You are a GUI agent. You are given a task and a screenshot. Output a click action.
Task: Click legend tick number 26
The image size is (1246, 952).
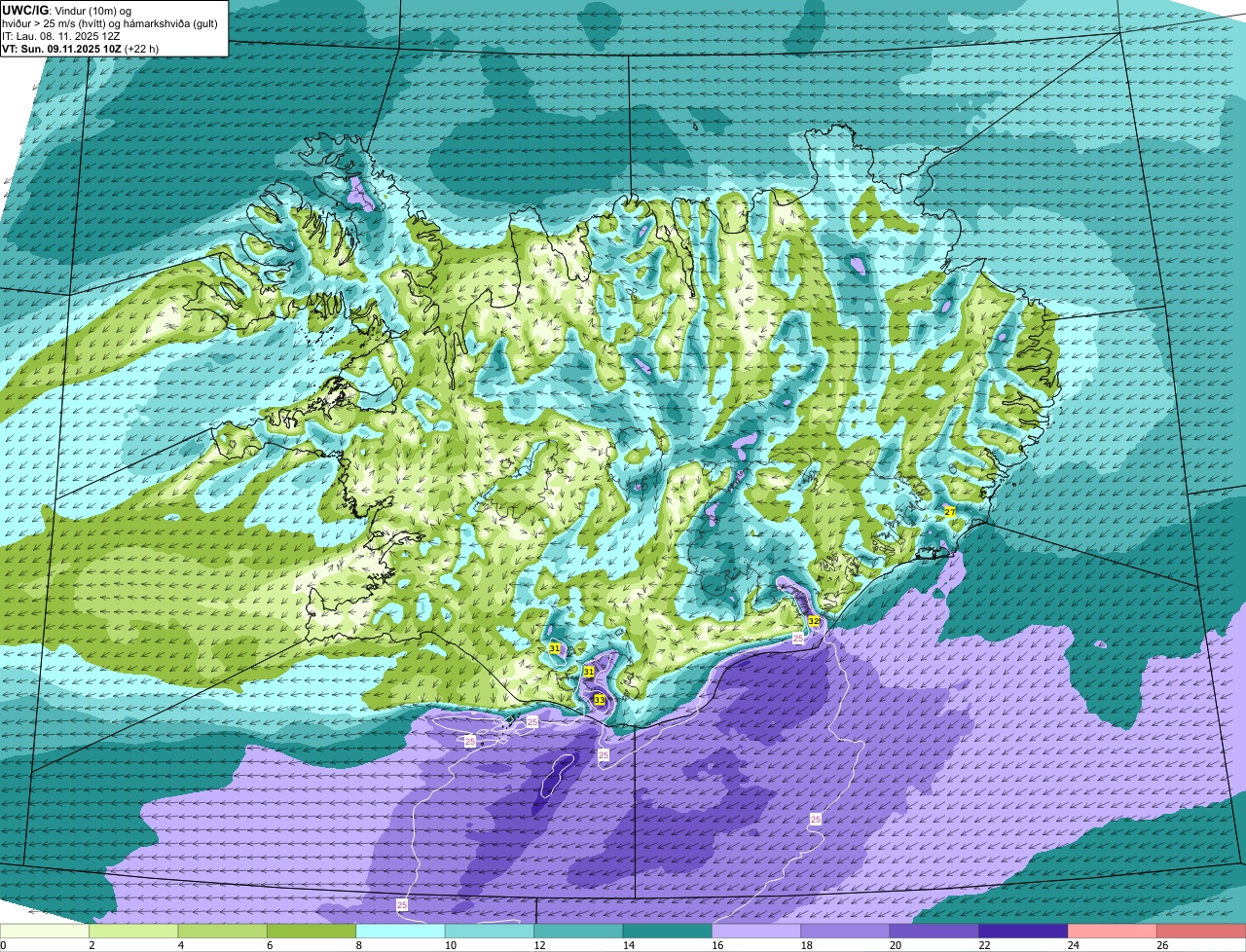1162,945
